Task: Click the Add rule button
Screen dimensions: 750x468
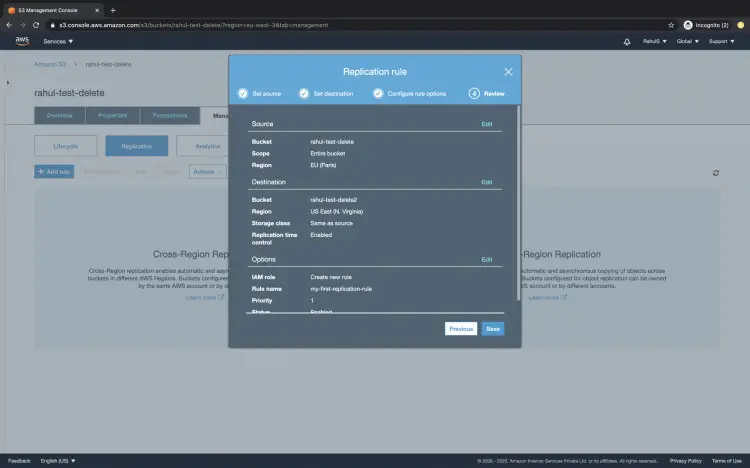Action: coord(54,172)
